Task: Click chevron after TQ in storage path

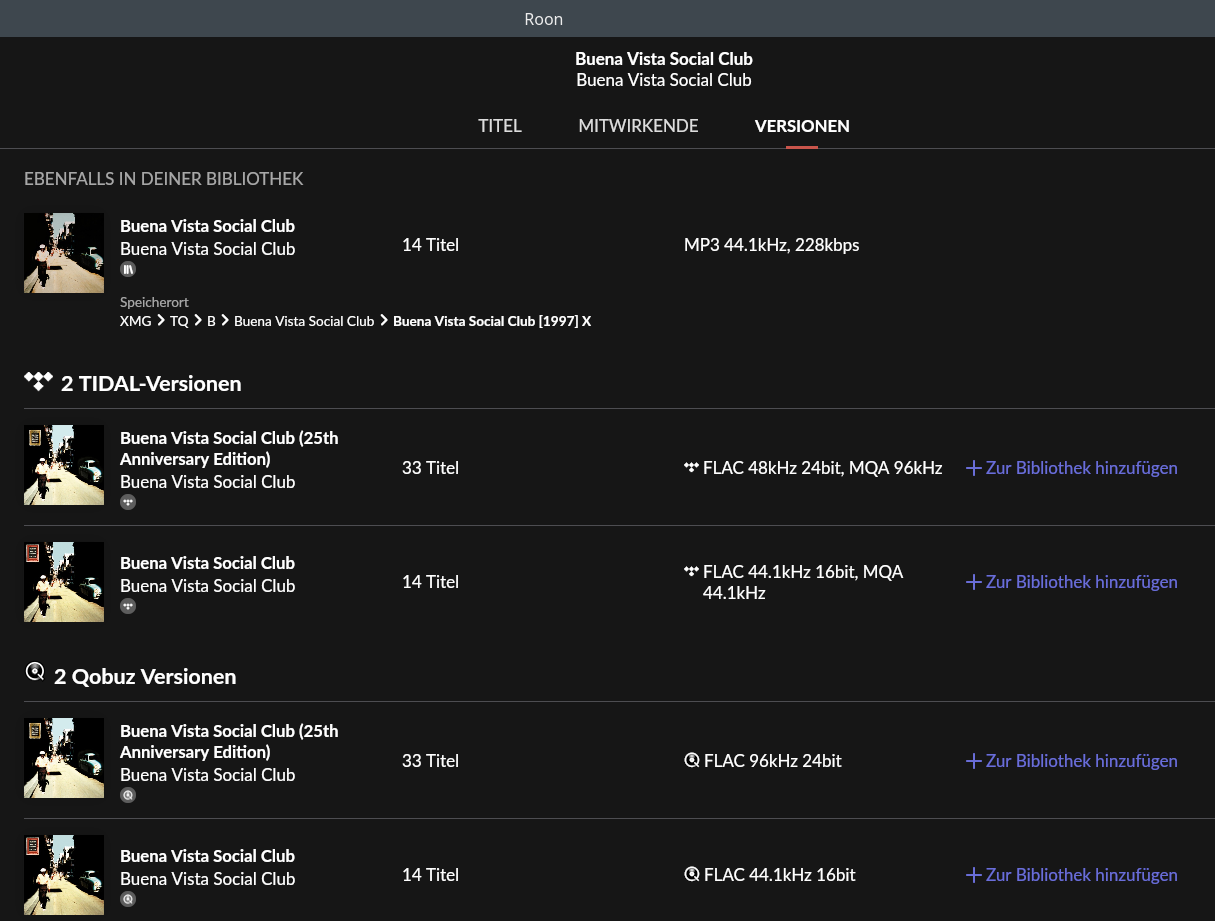Action: (x=197, y=321)
